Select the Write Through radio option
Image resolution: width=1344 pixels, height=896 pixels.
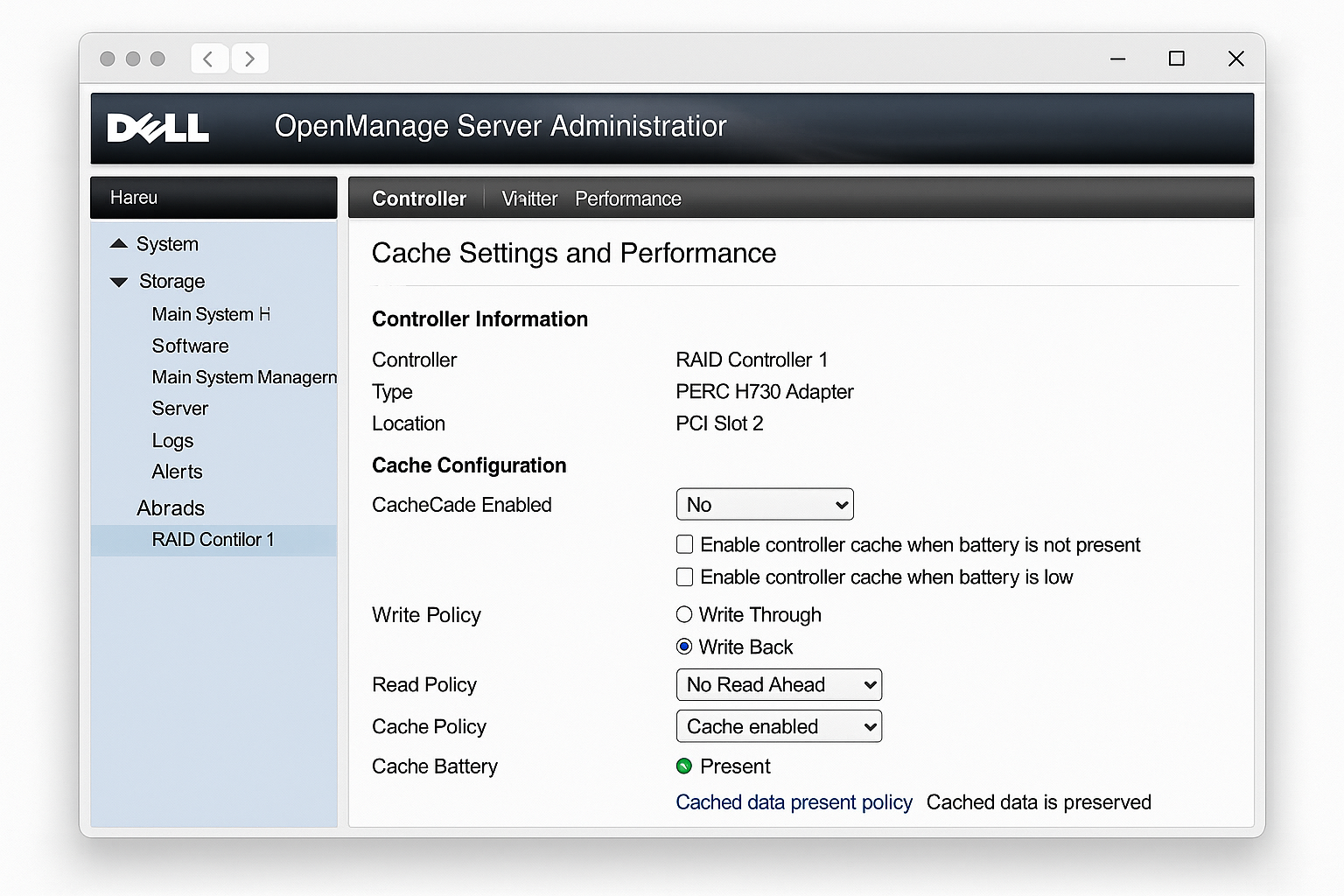click(x=684, y=614)
